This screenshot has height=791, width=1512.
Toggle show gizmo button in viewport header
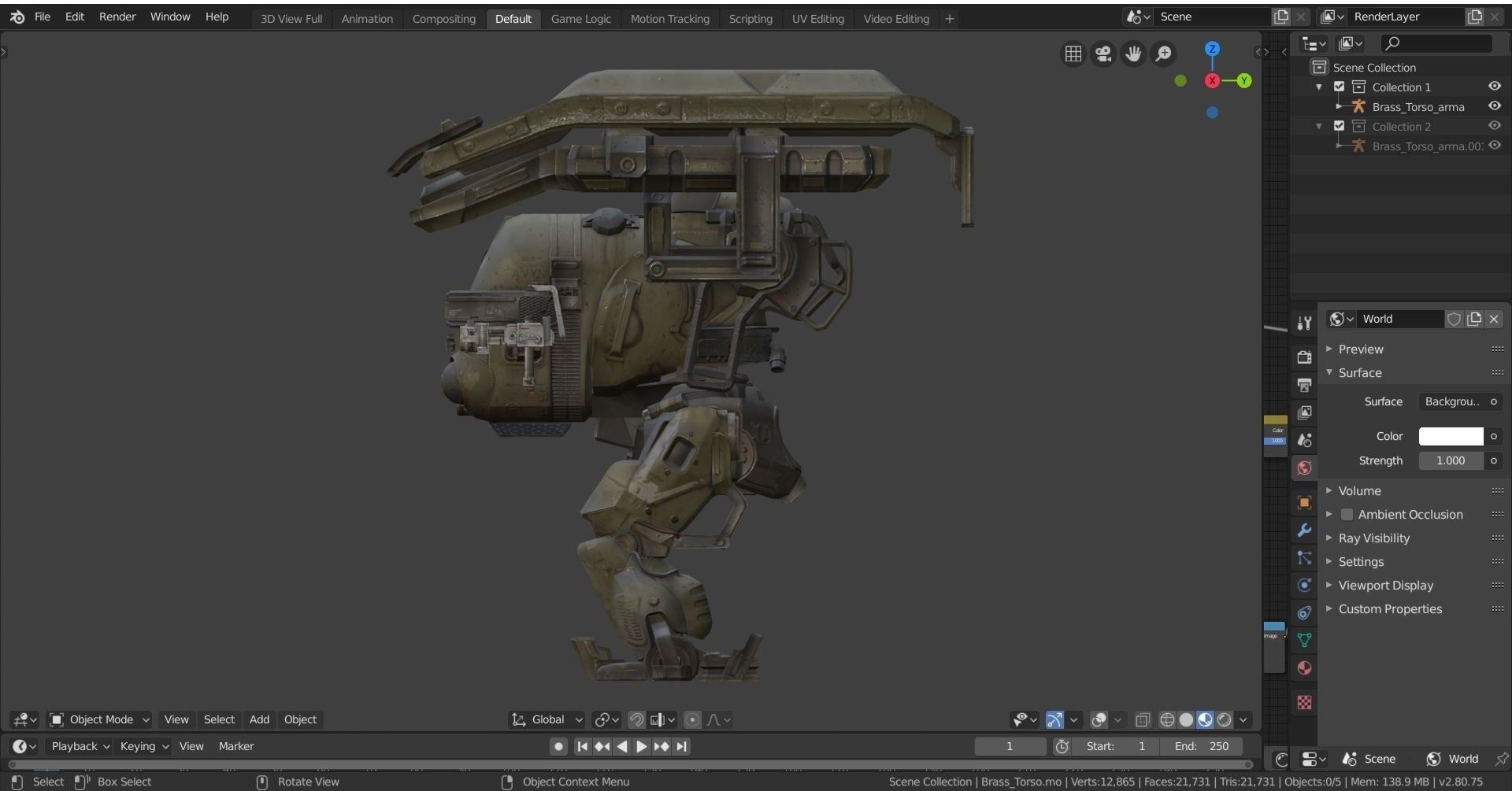[1054, 719]
